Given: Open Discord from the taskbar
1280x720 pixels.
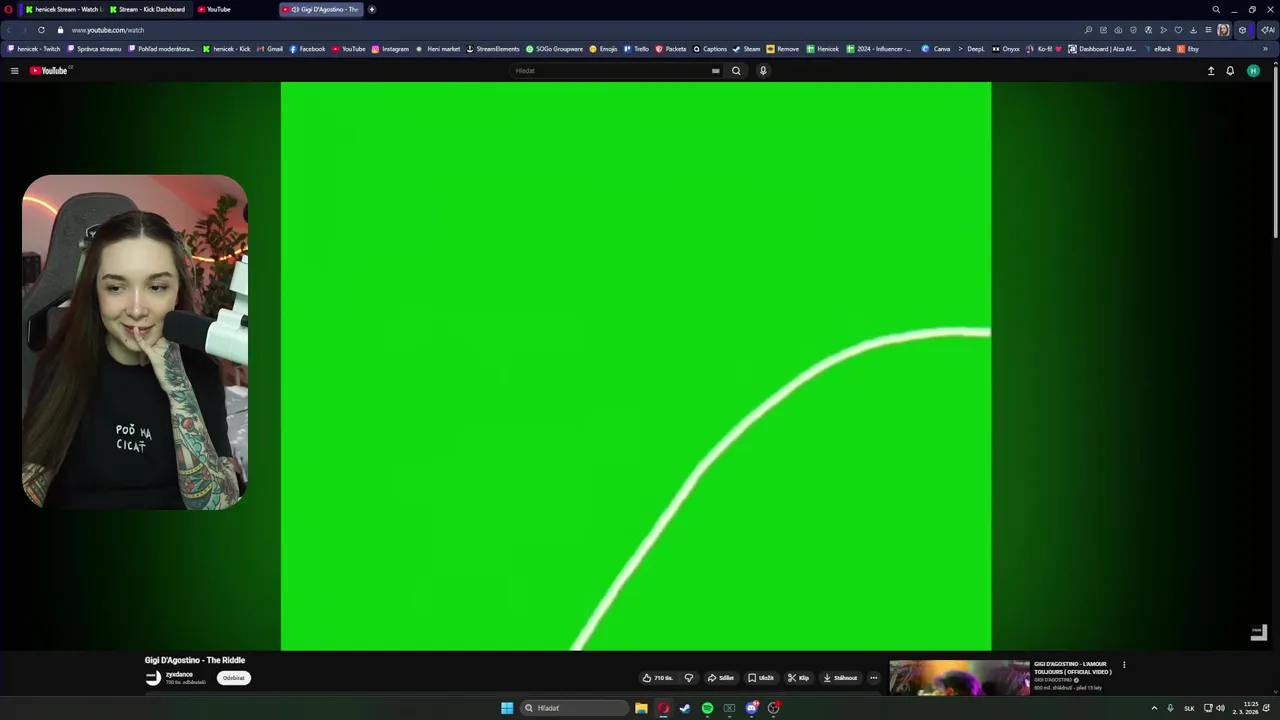Looking at the screenshot, I should 751,708.
